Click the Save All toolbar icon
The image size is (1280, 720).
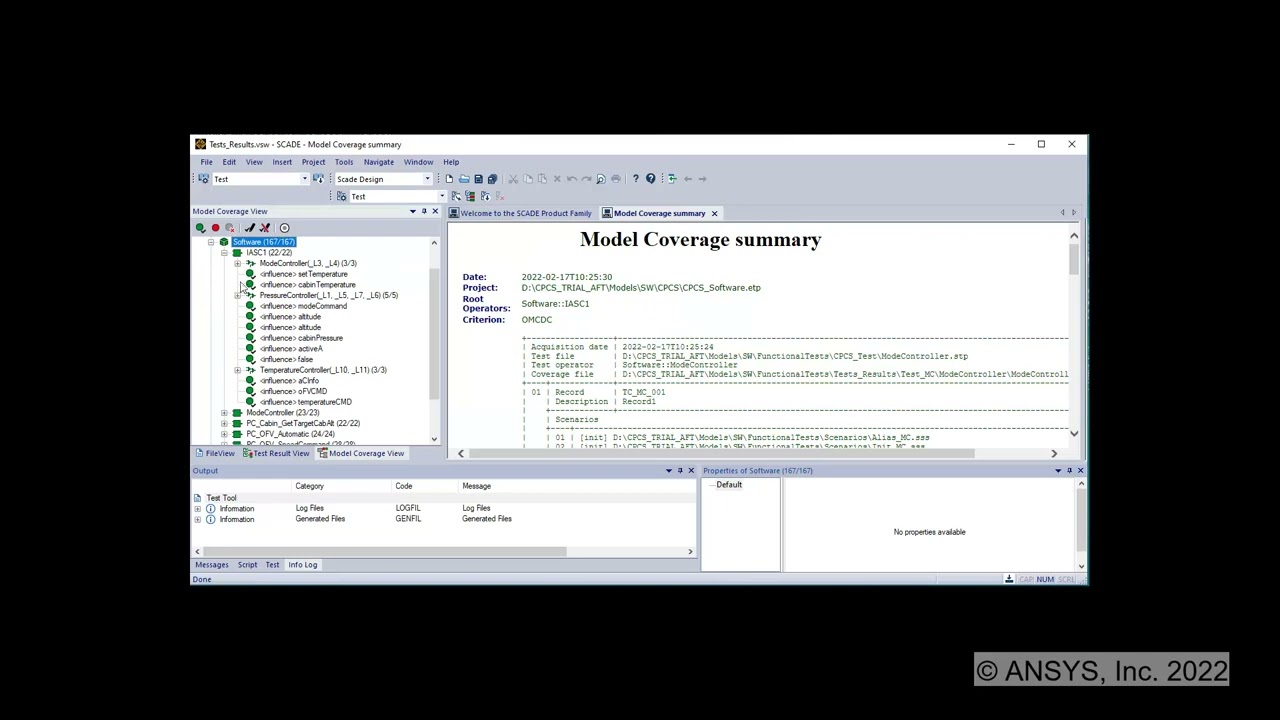point(492,179)
